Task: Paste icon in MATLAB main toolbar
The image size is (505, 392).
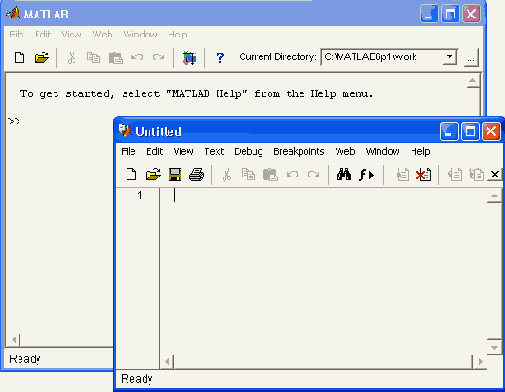Action: pos(116,58)
